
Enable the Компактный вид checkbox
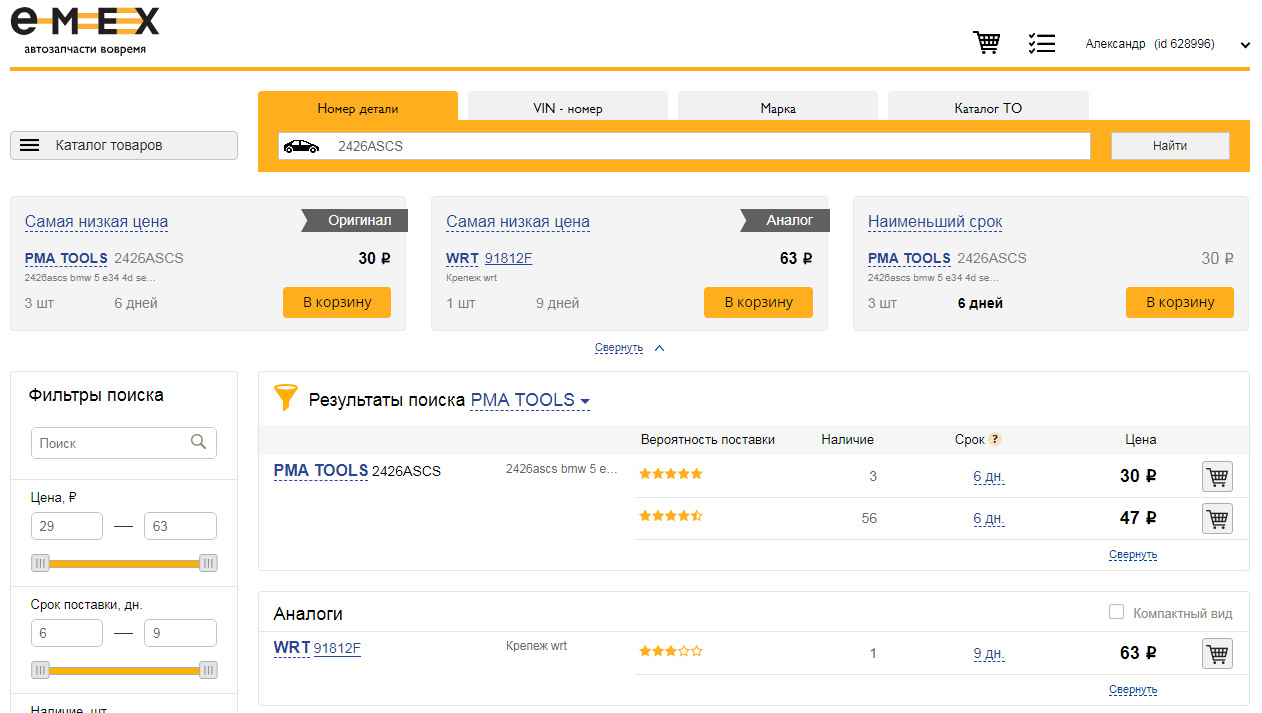pyautogui.click(x=1116, y=612)
